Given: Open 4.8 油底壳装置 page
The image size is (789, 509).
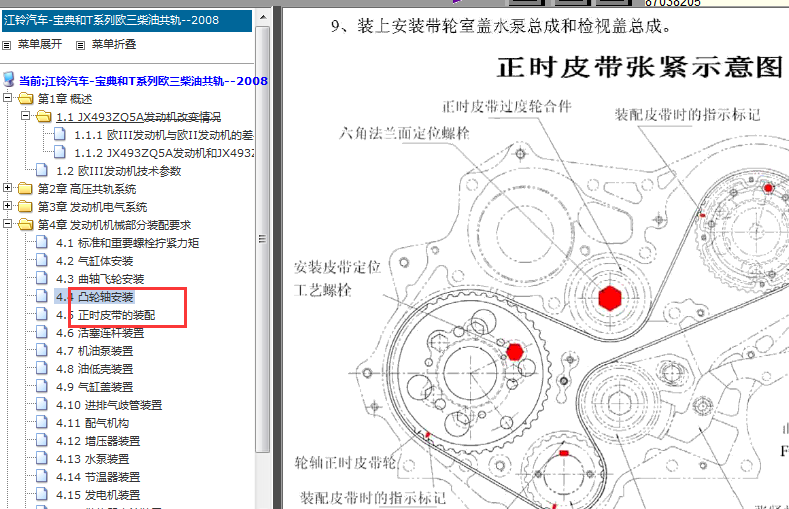Looking at the screenshot, I should coord(95,369).
